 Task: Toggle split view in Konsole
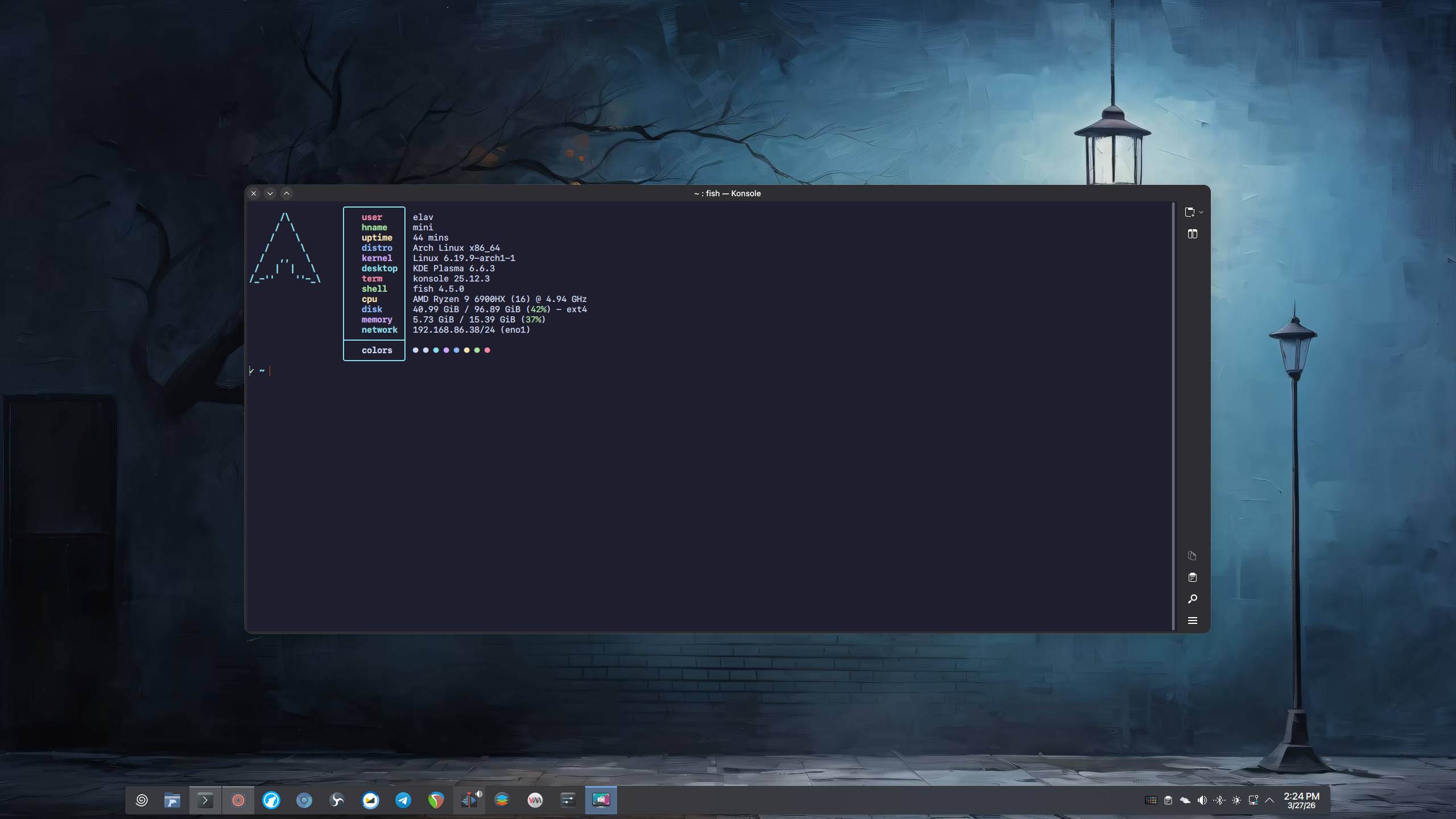(x=1193, y=234)
